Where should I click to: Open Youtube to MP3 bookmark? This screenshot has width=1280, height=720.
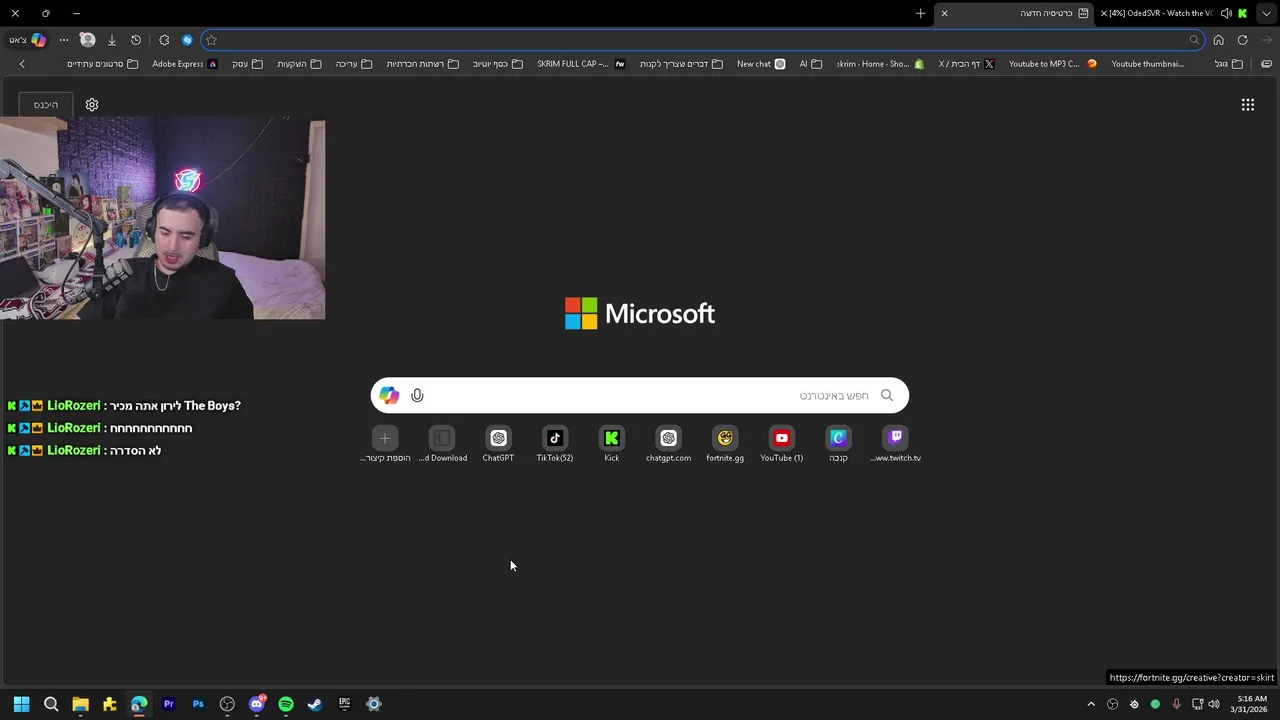coord(1053,64)
